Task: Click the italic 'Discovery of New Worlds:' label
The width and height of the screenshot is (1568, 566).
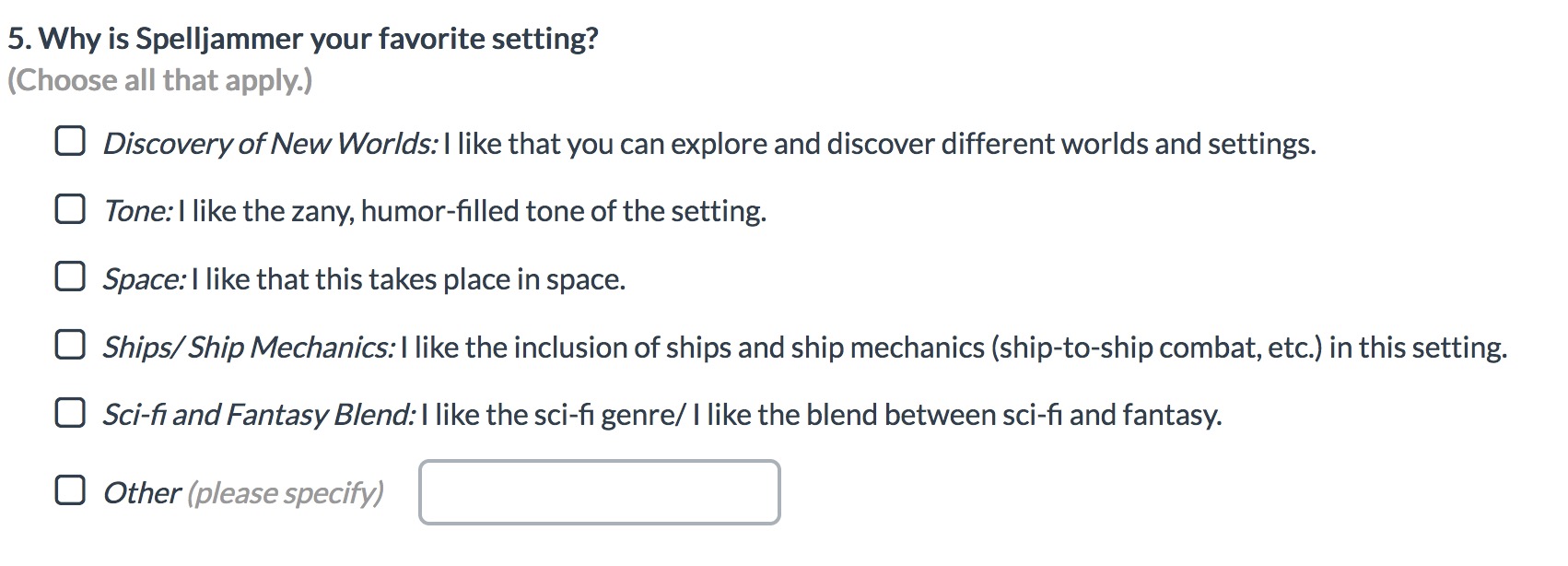Action: point(270,144)
